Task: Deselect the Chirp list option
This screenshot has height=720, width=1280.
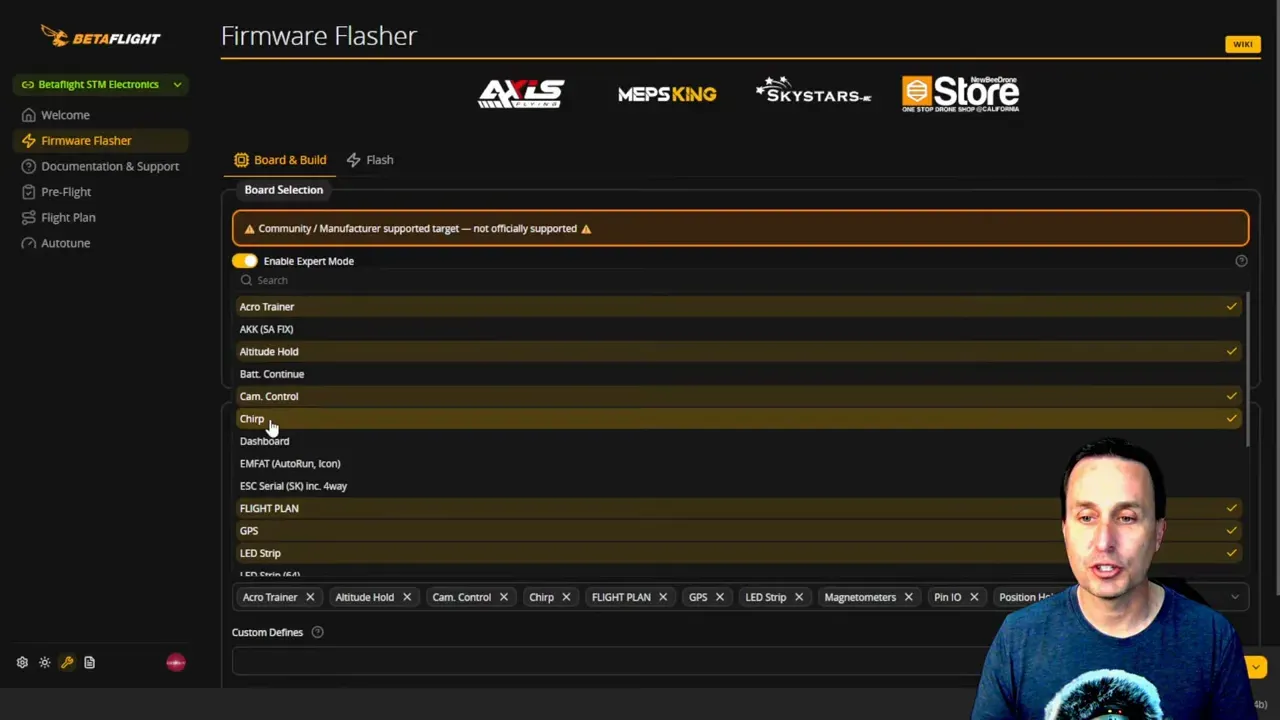Action: pos(740,419)
